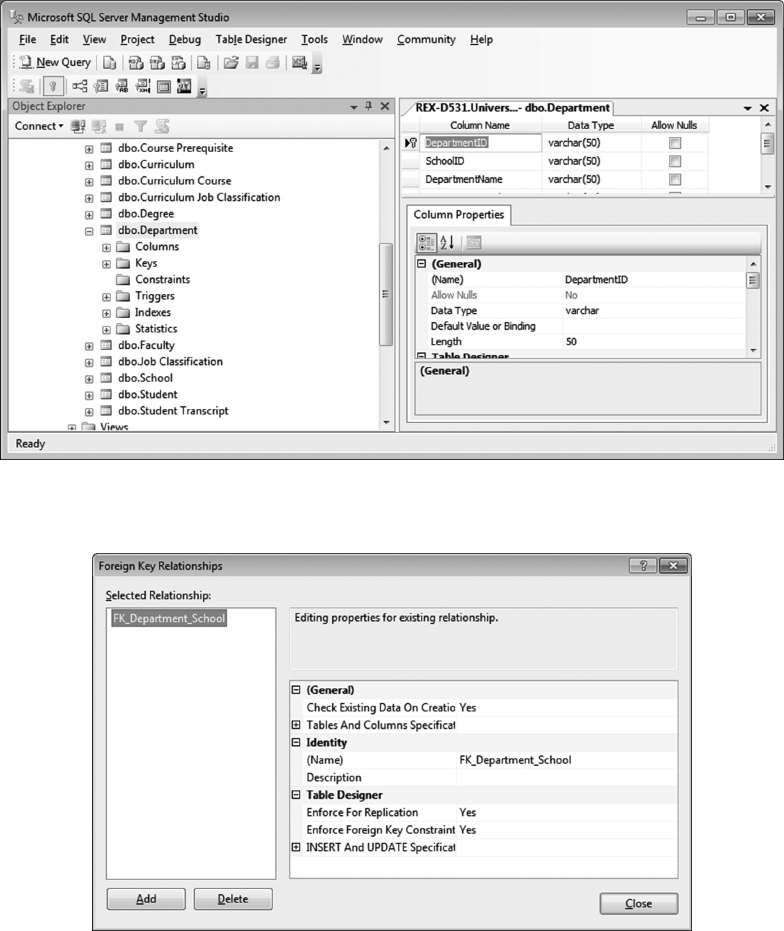
Task: Click the Length value 50 field
Action: tap(653, 341)
